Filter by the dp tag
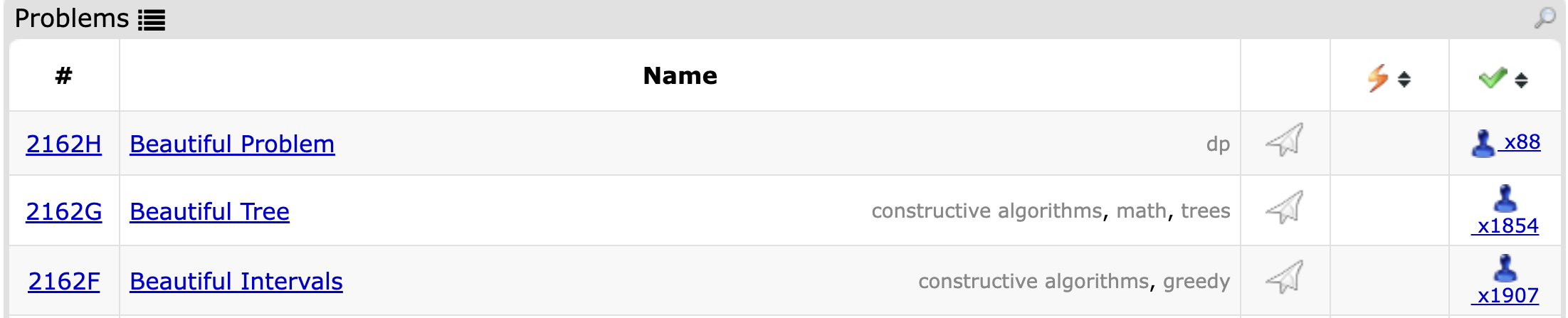Viewport: 1568px width, 318px height. pos(1218,144)
